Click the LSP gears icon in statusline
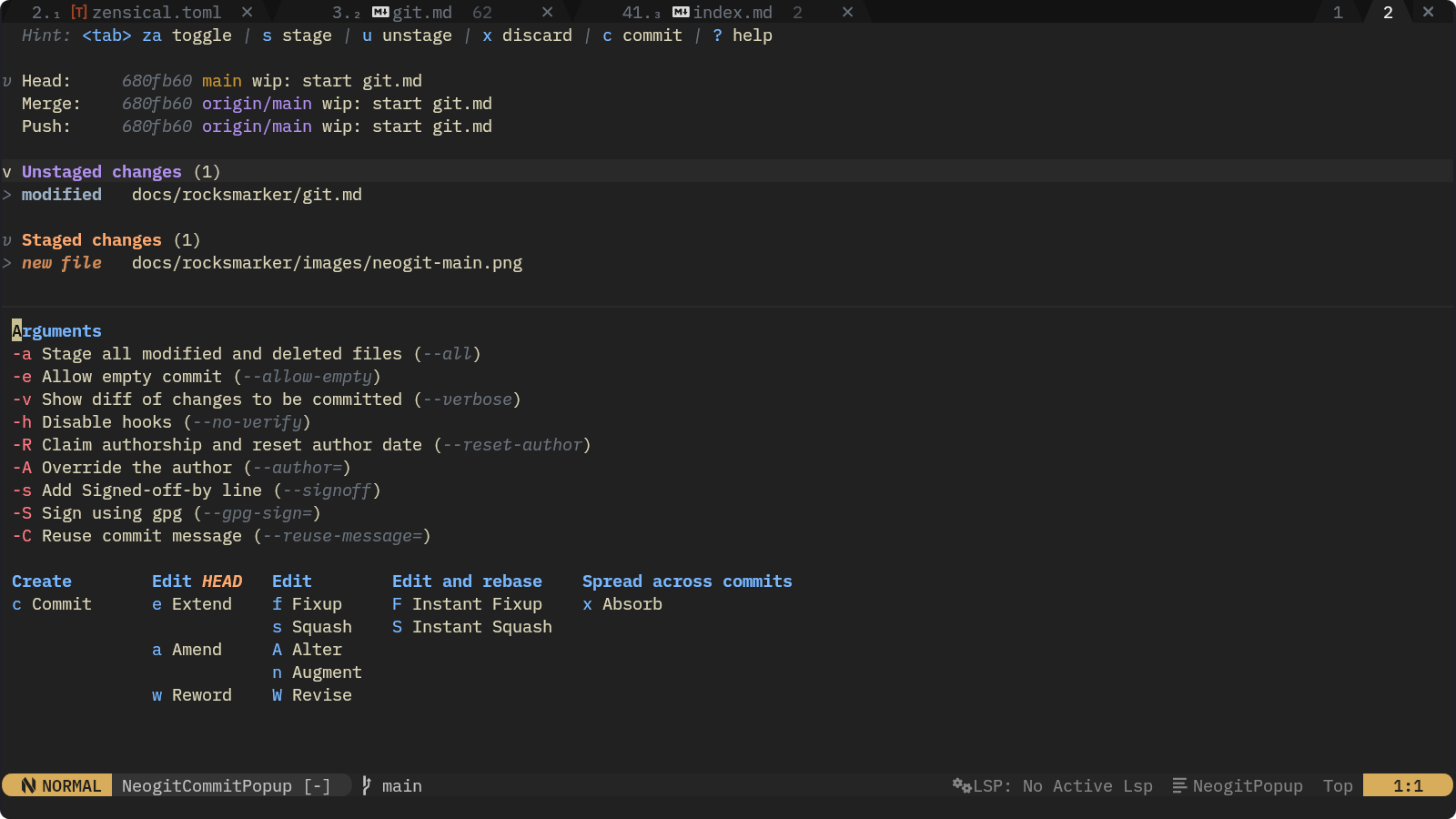Viewport: 1456px width, 819px height. point(962,785)
